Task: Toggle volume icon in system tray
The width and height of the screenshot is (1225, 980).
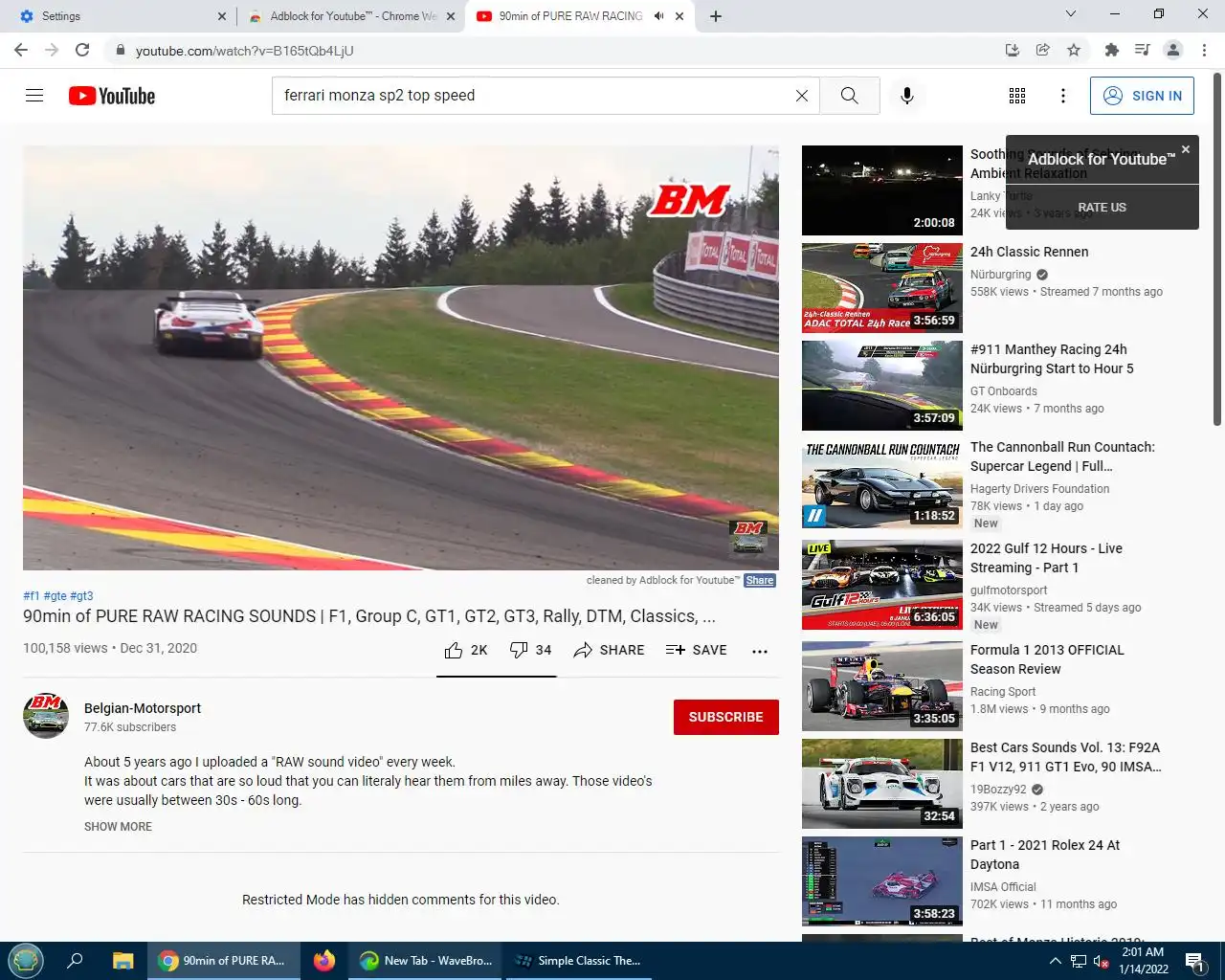Action: pyautogui.click(x=1101, y=961)
